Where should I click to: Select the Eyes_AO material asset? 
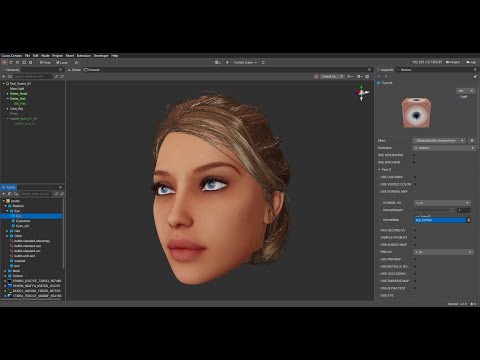22,226
